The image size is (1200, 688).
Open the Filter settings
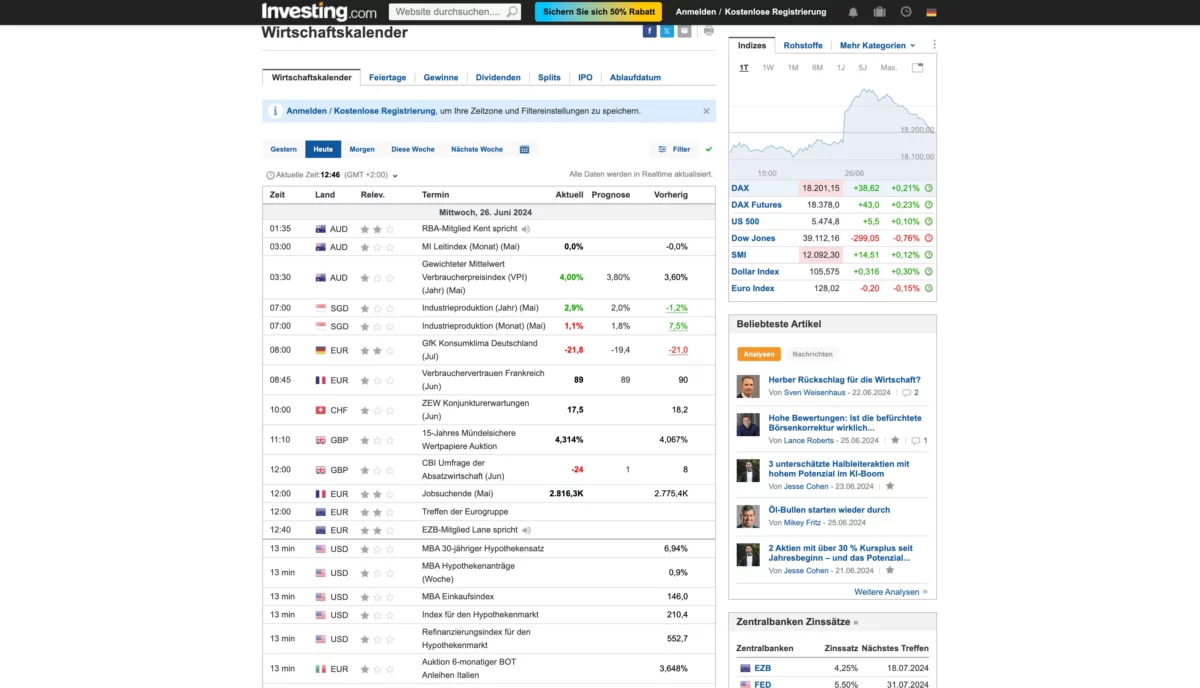click(679, 148)
